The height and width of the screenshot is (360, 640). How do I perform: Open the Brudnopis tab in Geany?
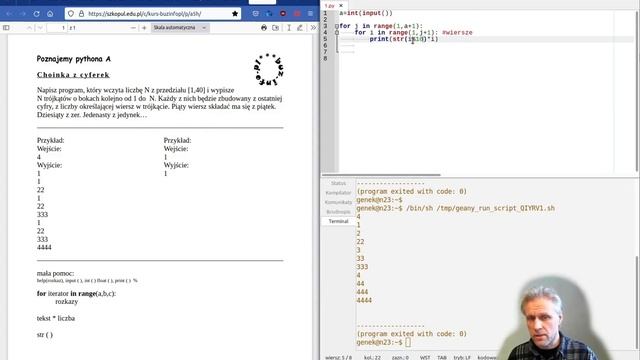(x=338, y=211)
